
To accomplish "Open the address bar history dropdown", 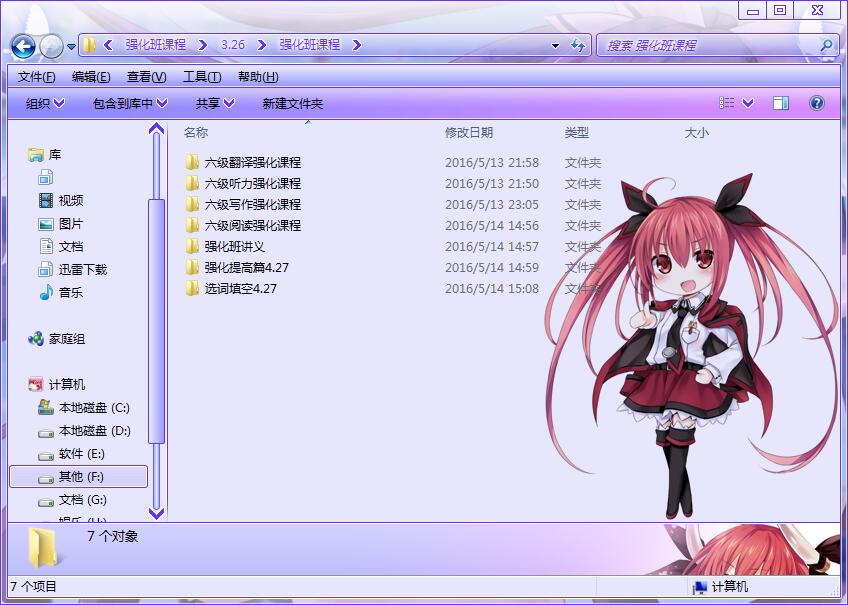I will [555, 46].
